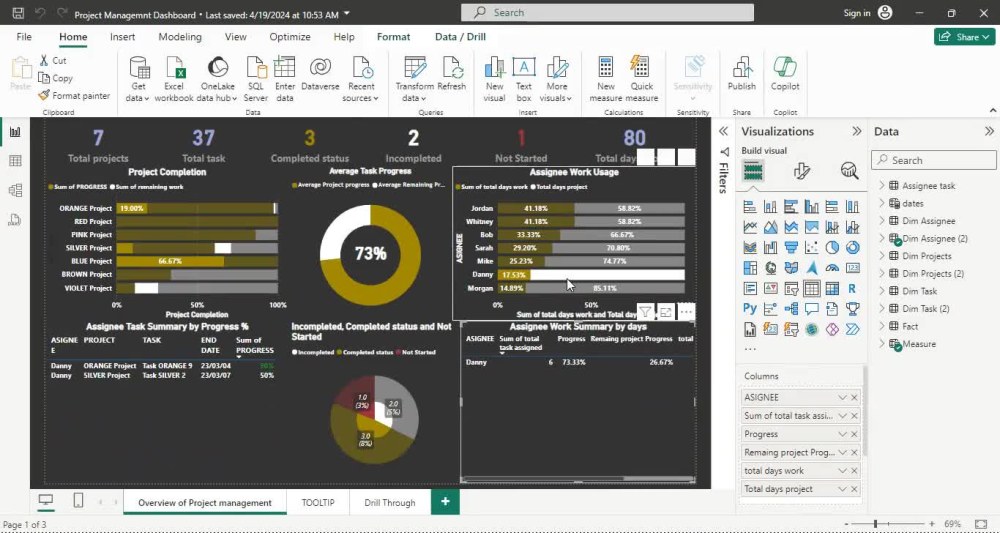Click the Publish icon
This screenshot has width=1000, height=533.
click(741, 68)
